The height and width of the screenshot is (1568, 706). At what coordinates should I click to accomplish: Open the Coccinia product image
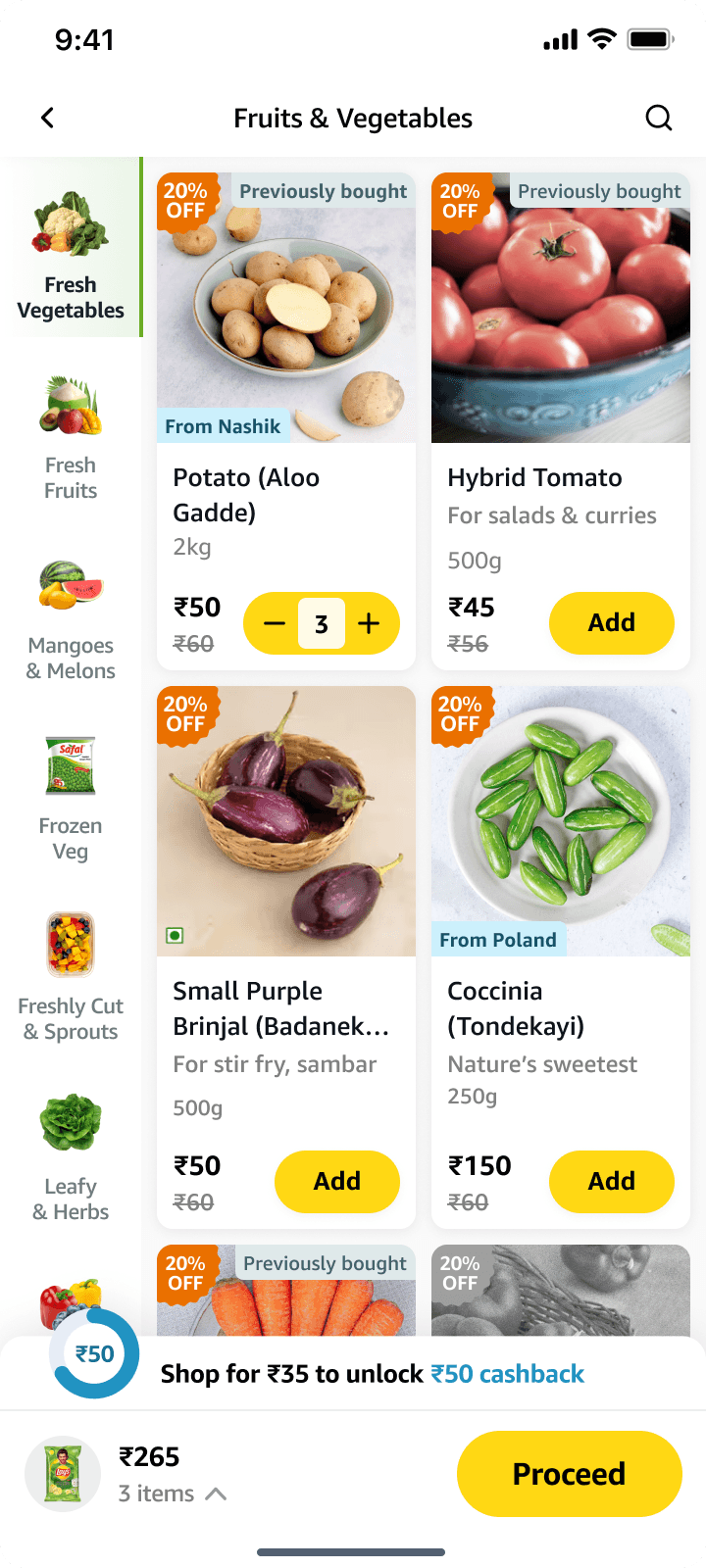pyautogui.click(x=561, y=821)
